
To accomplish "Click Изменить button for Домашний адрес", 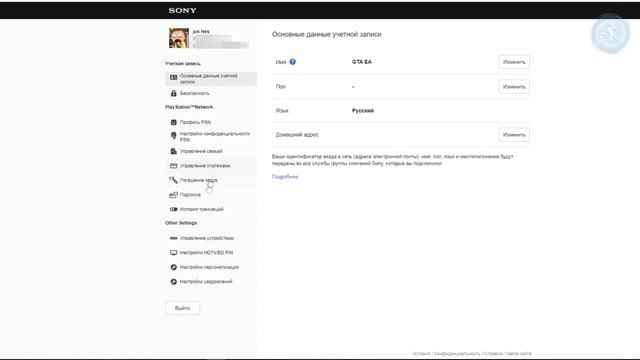I will coord(514,135).
